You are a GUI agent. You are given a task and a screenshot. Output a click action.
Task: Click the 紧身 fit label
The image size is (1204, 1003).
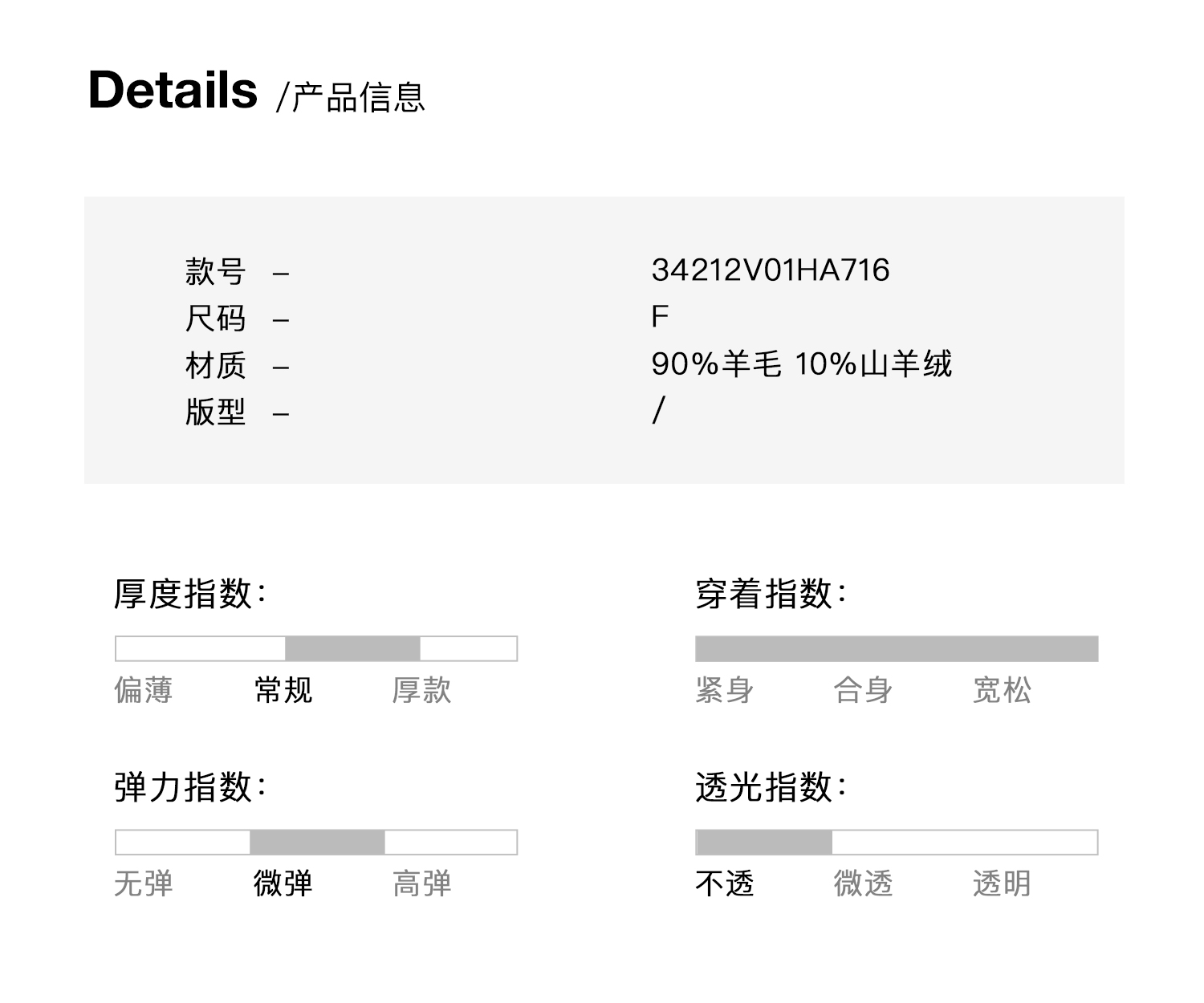pyautogui.click(x=724, y=690)
